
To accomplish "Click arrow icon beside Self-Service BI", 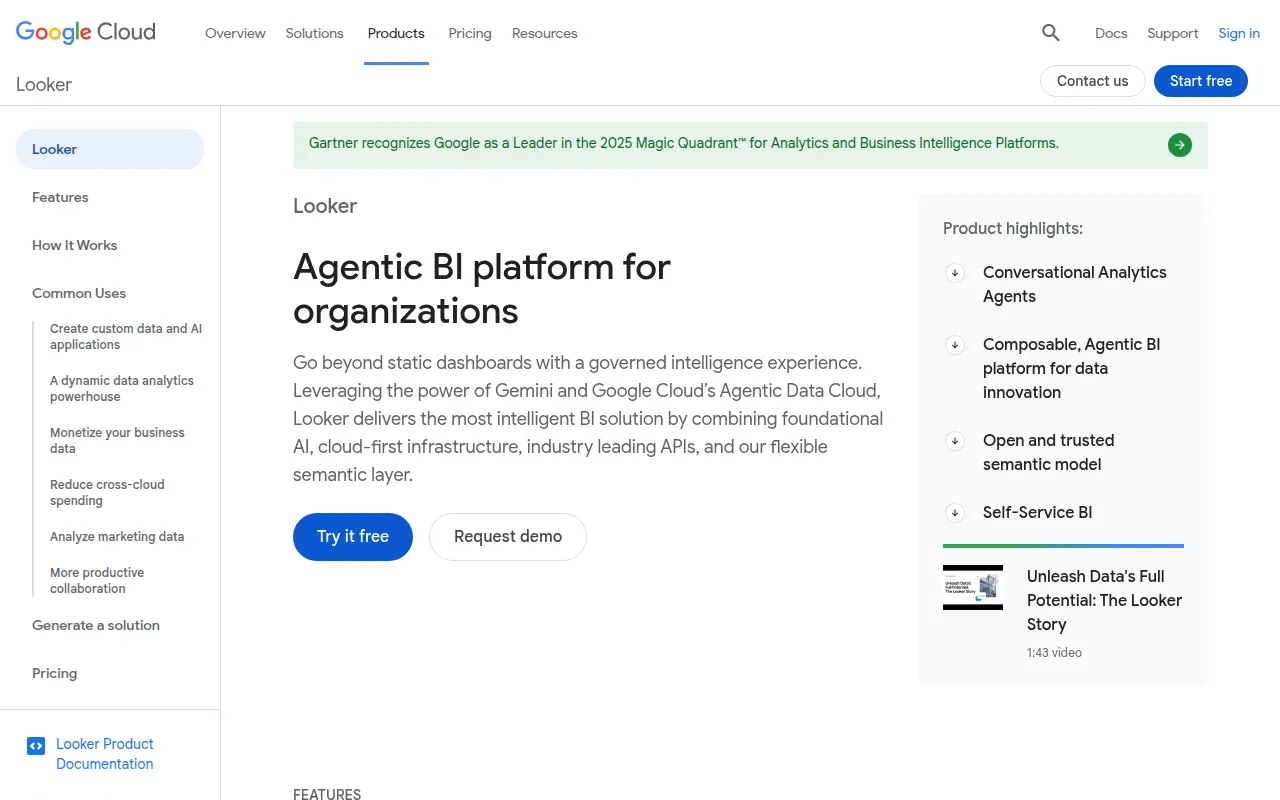I will (x=955, y=512).
